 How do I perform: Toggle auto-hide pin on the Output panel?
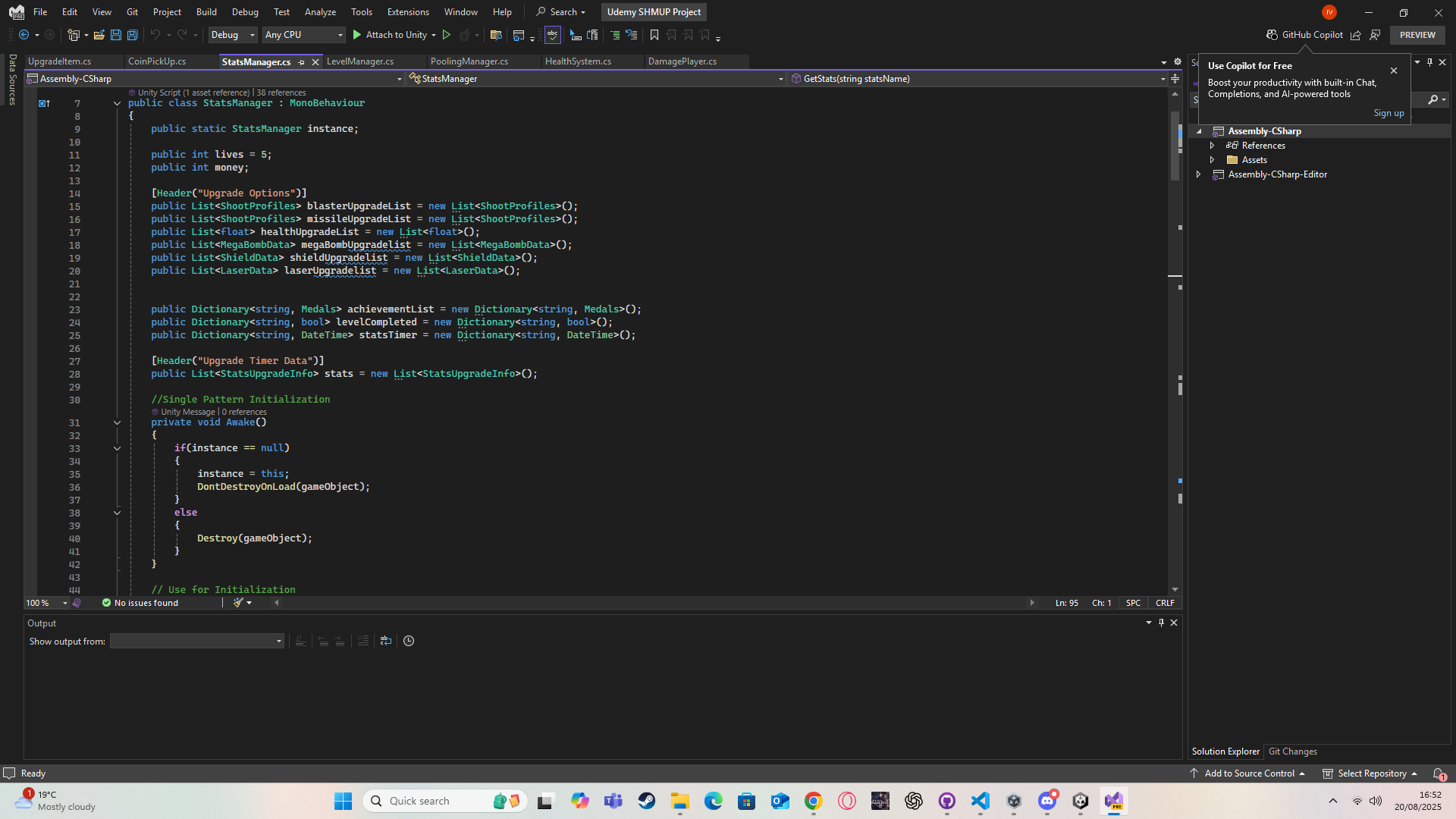click(1161, 623)
